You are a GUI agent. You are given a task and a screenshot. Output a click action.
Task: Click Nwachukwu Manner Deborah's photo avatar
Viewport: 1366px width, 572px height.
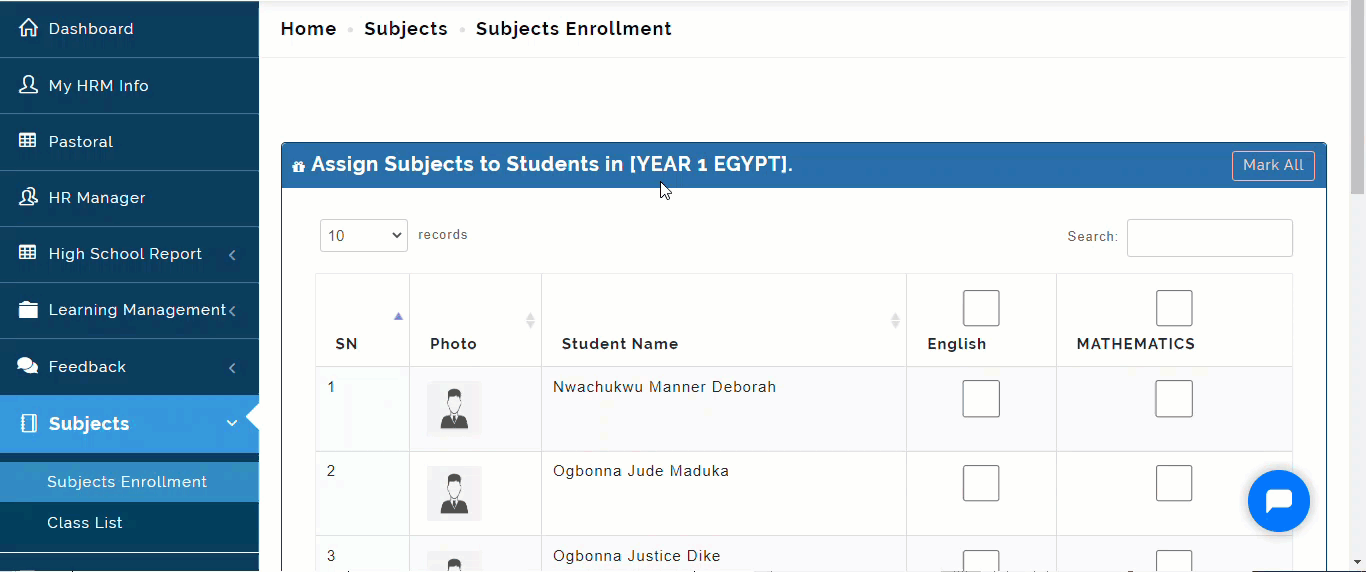pyautogui.click(x=454, y=408)
